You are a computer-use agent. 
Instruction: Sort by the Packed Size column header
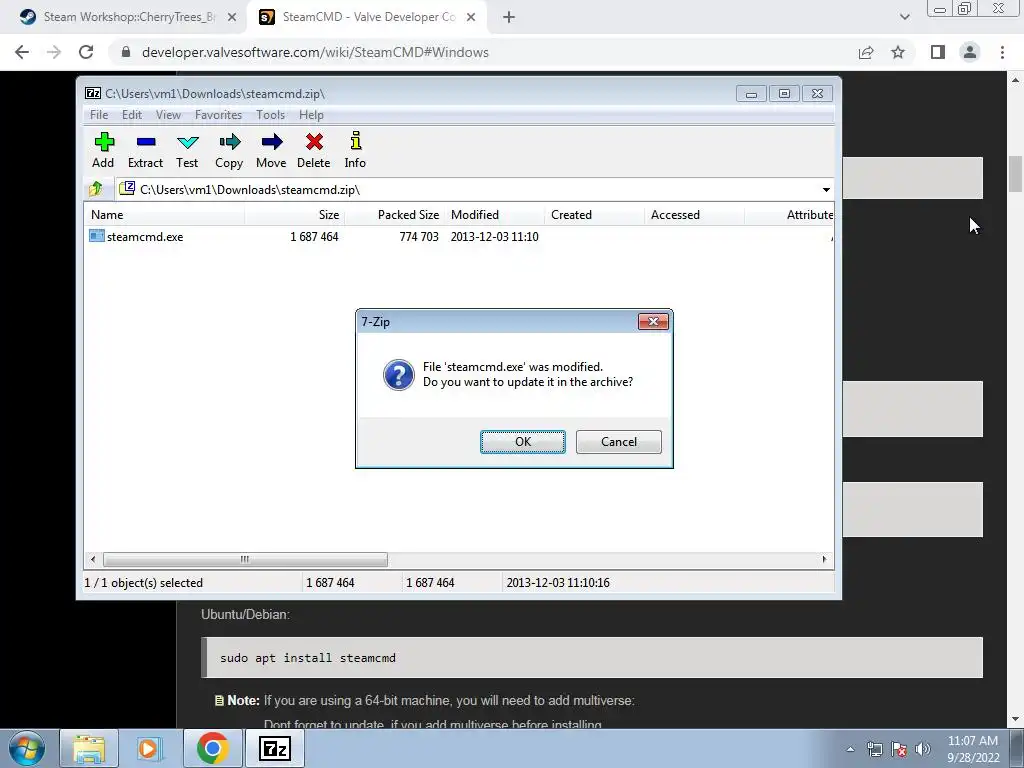click(394, 215)
